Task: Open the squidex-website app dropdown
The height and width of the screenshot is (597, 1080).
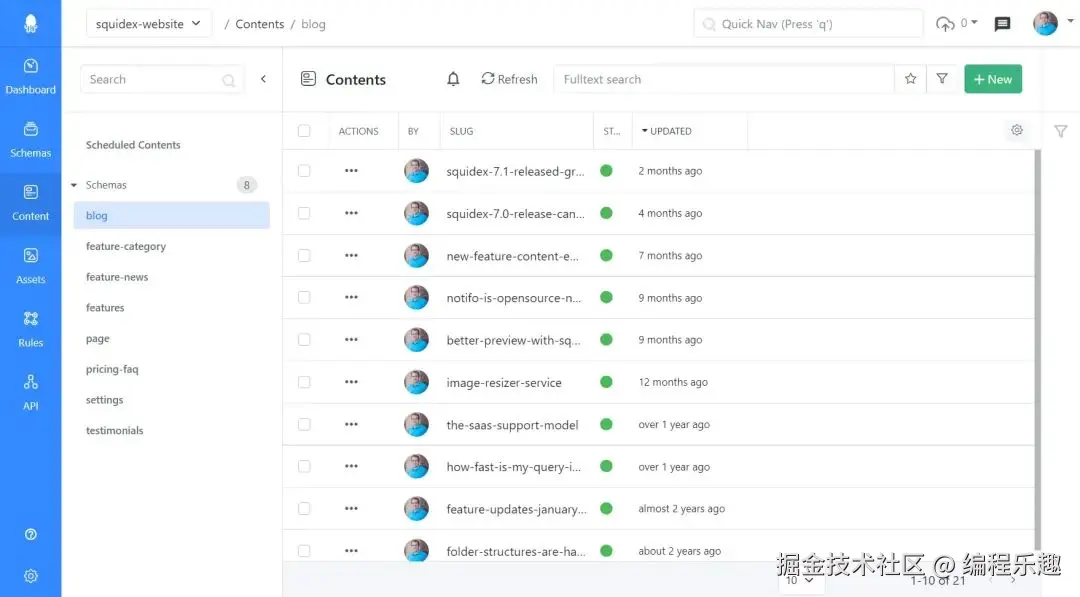Action: coord(148,23)
